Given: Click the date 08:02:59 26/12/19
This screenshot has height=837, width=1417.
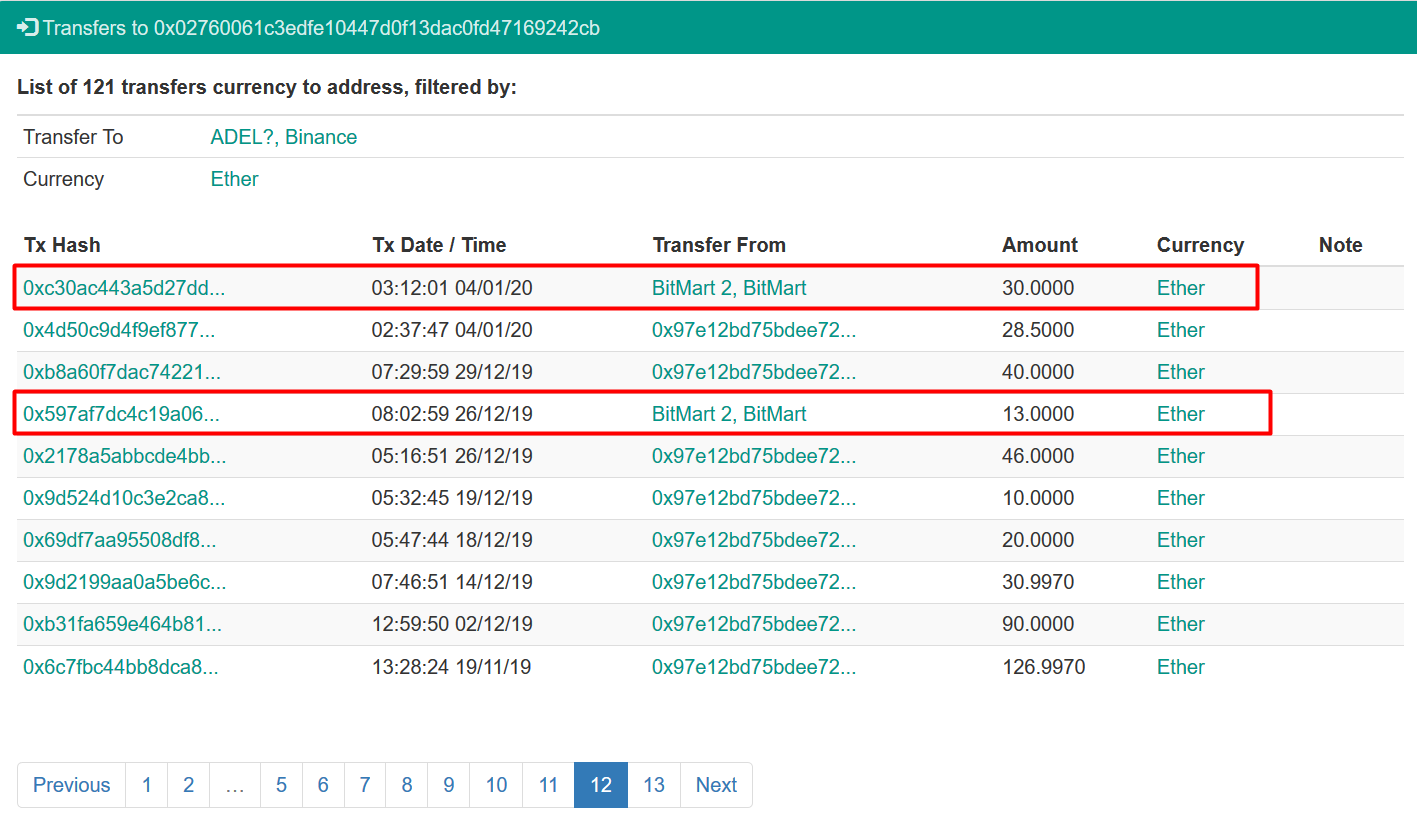Looking at the screenshot, I should pyautogui.click(x=452, y=414).
